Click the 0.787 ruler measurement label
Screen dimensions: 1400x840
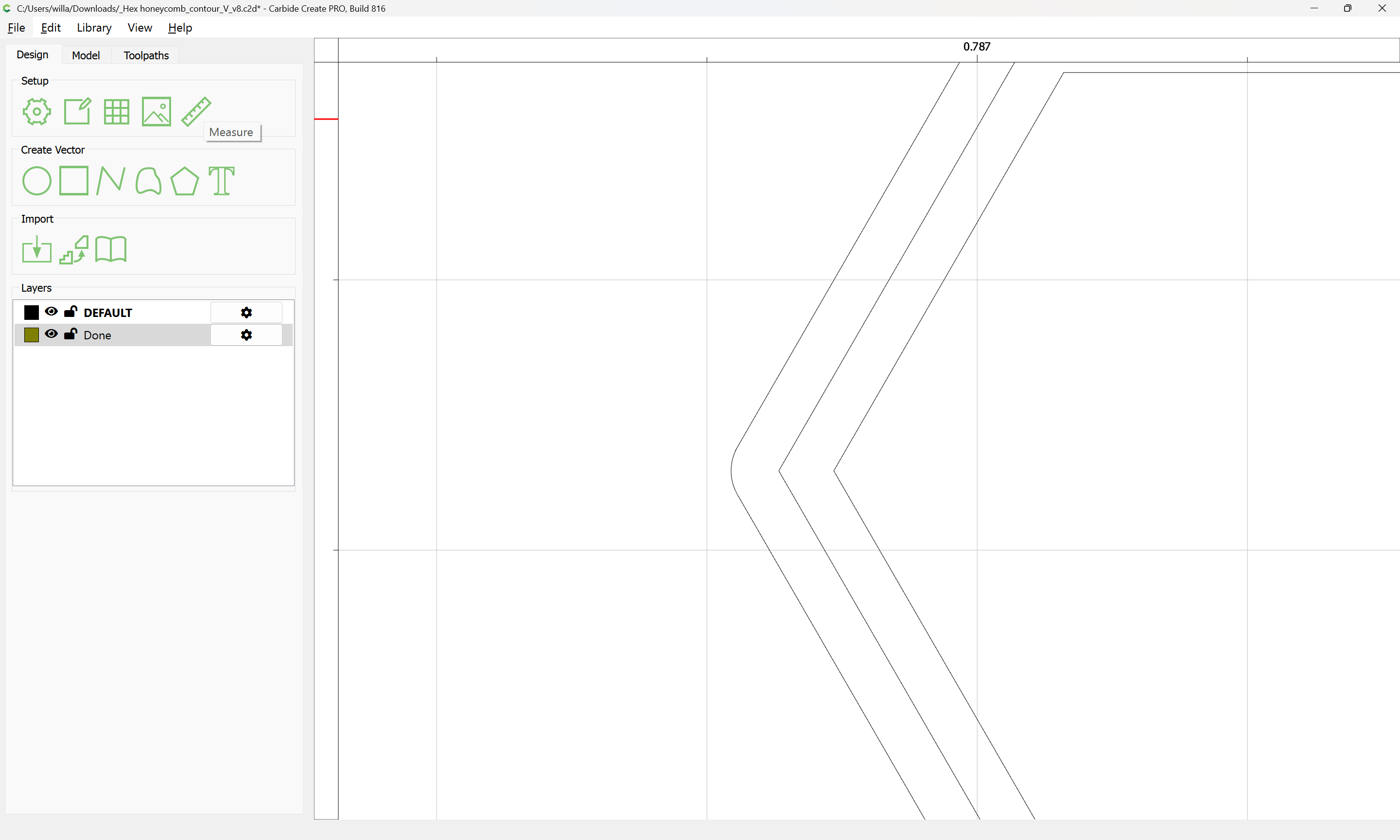coord(977,46)
